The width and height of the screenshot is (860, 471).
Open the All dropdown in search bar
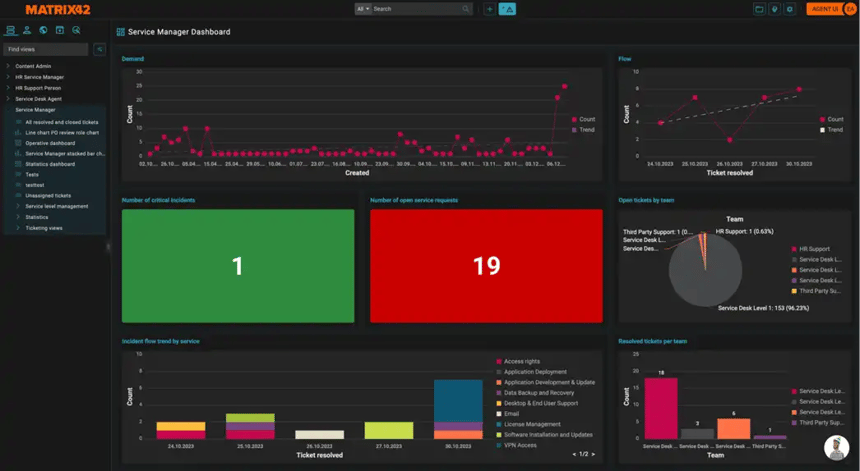pyautogui.click(x=362, y=9)
